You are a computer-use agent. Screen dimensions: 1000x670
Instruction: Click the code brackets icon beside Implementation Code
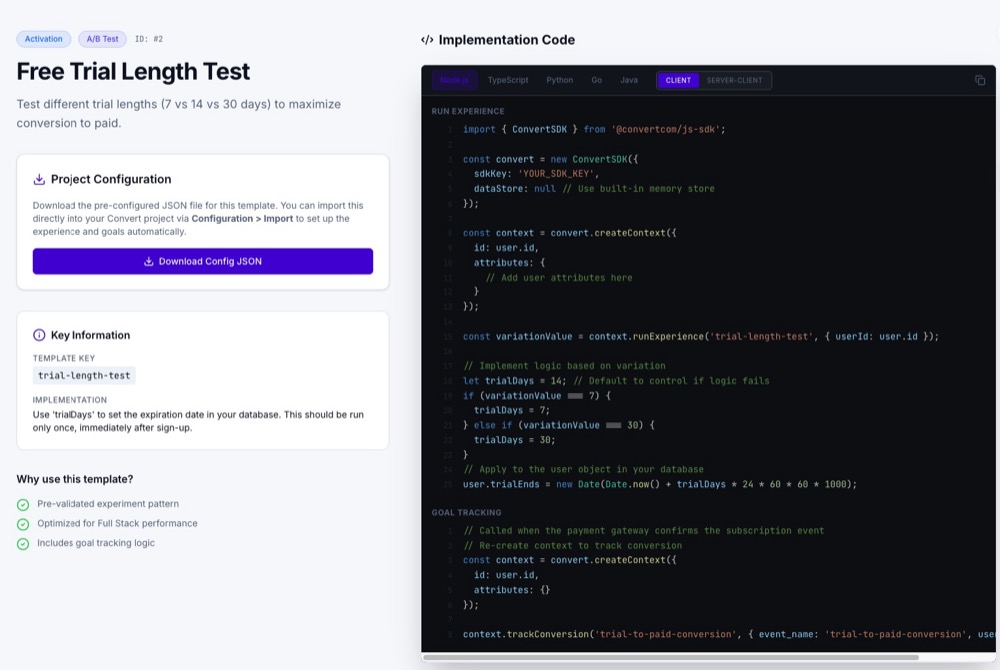(427, 40)
